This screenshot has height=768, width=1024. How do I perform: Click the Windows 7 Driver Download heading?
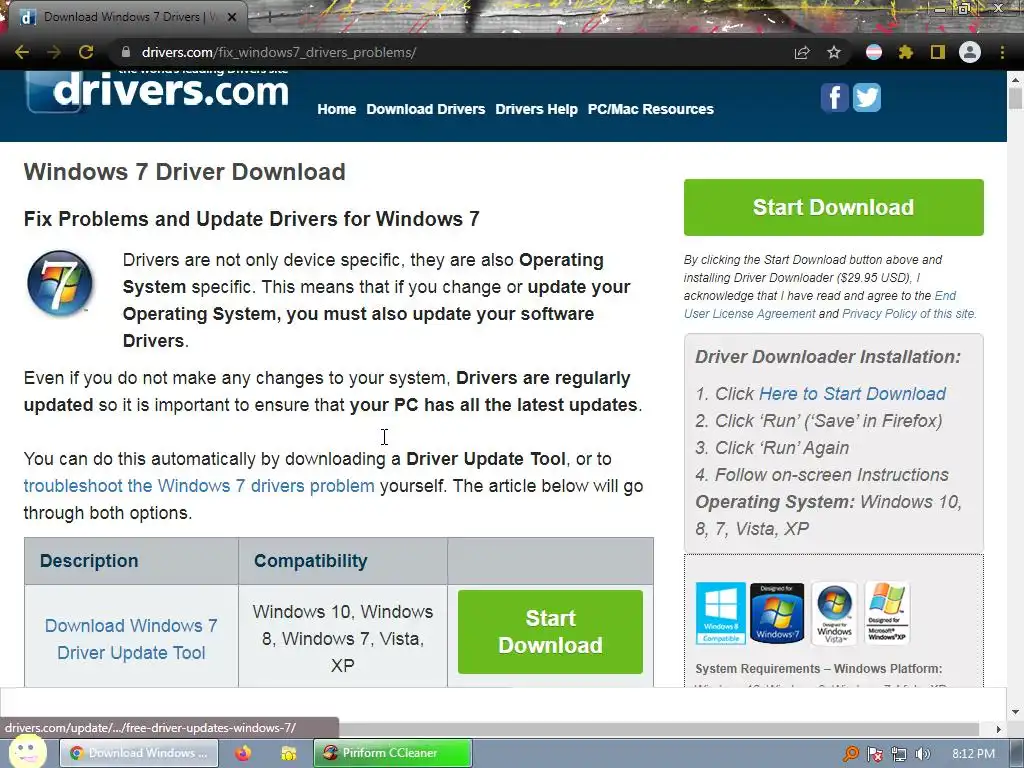click(184, 172)
